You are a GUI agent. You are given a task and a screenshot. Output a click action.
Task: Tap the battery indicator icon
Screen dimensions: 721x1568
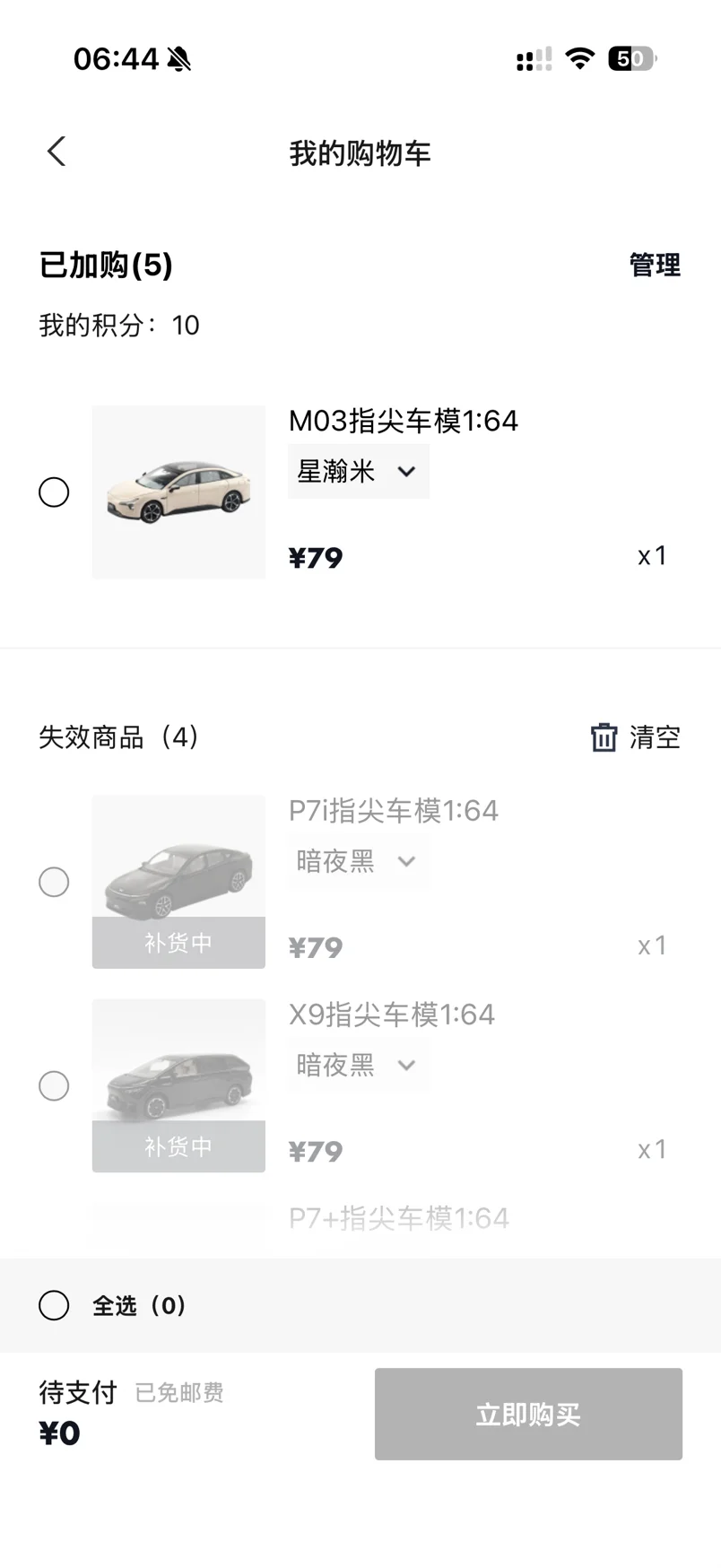632,59
